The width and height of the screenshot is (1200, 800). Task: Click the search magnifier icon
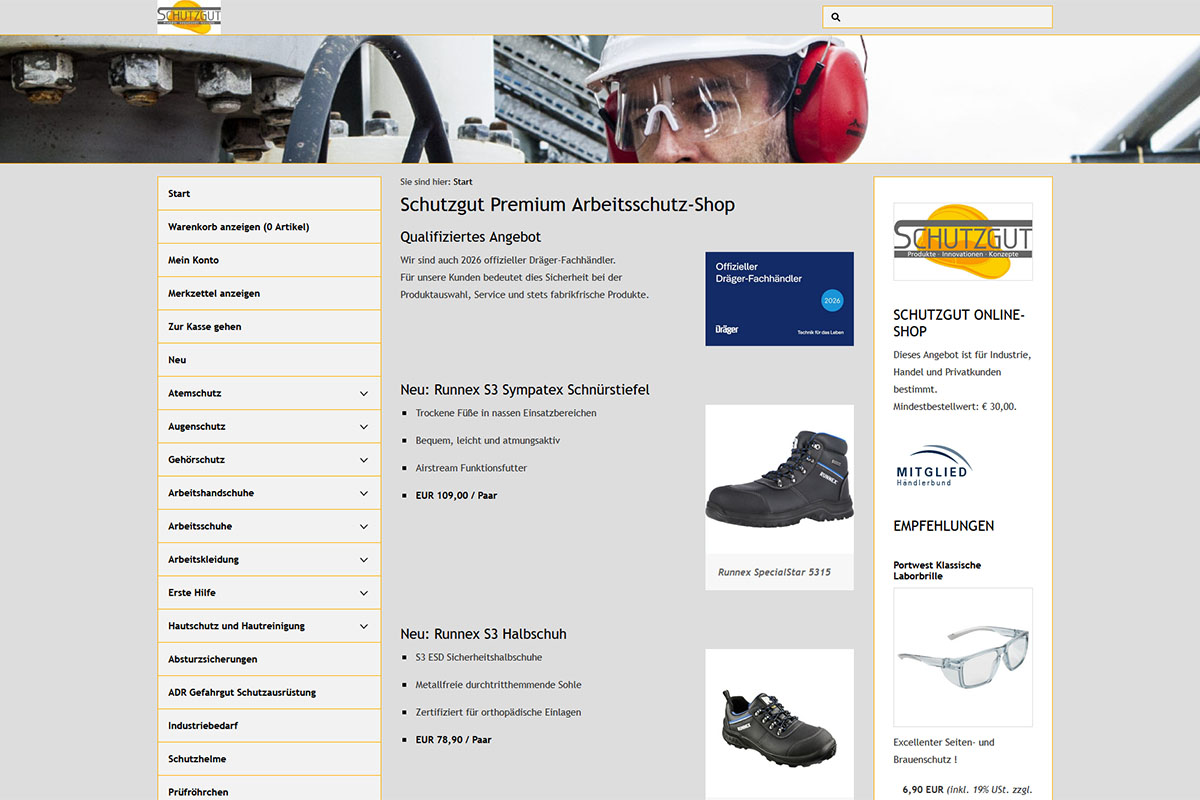coord(836,17)
